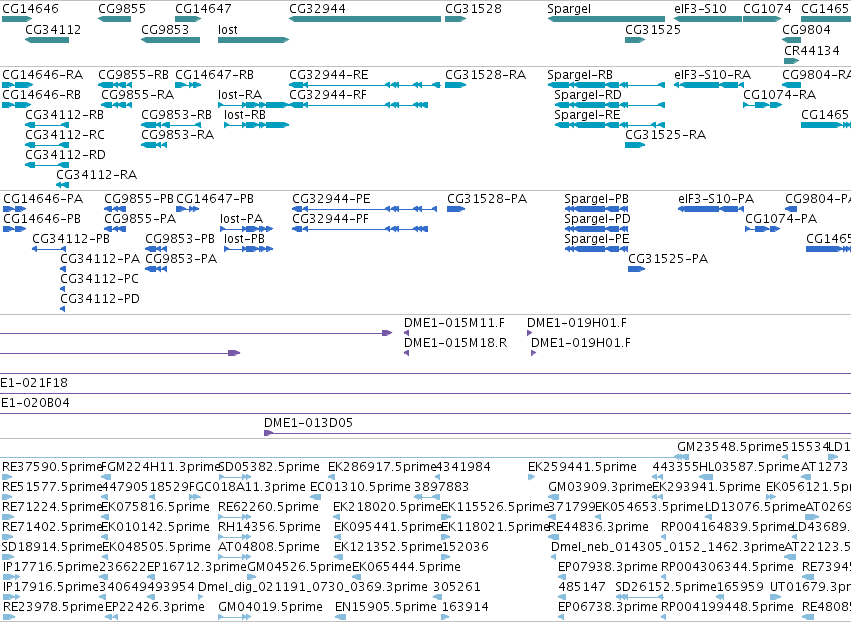Select the CG9804 gene name
Viewport: 851px width, 622px height.
click(x=806, y=29)
